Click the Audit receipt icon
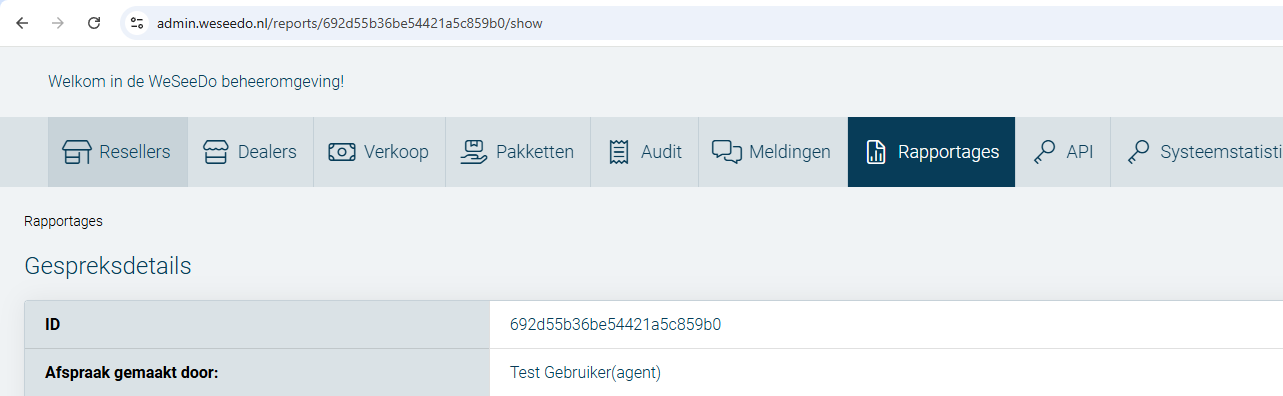1283x396 pixels. pos(619,152)
